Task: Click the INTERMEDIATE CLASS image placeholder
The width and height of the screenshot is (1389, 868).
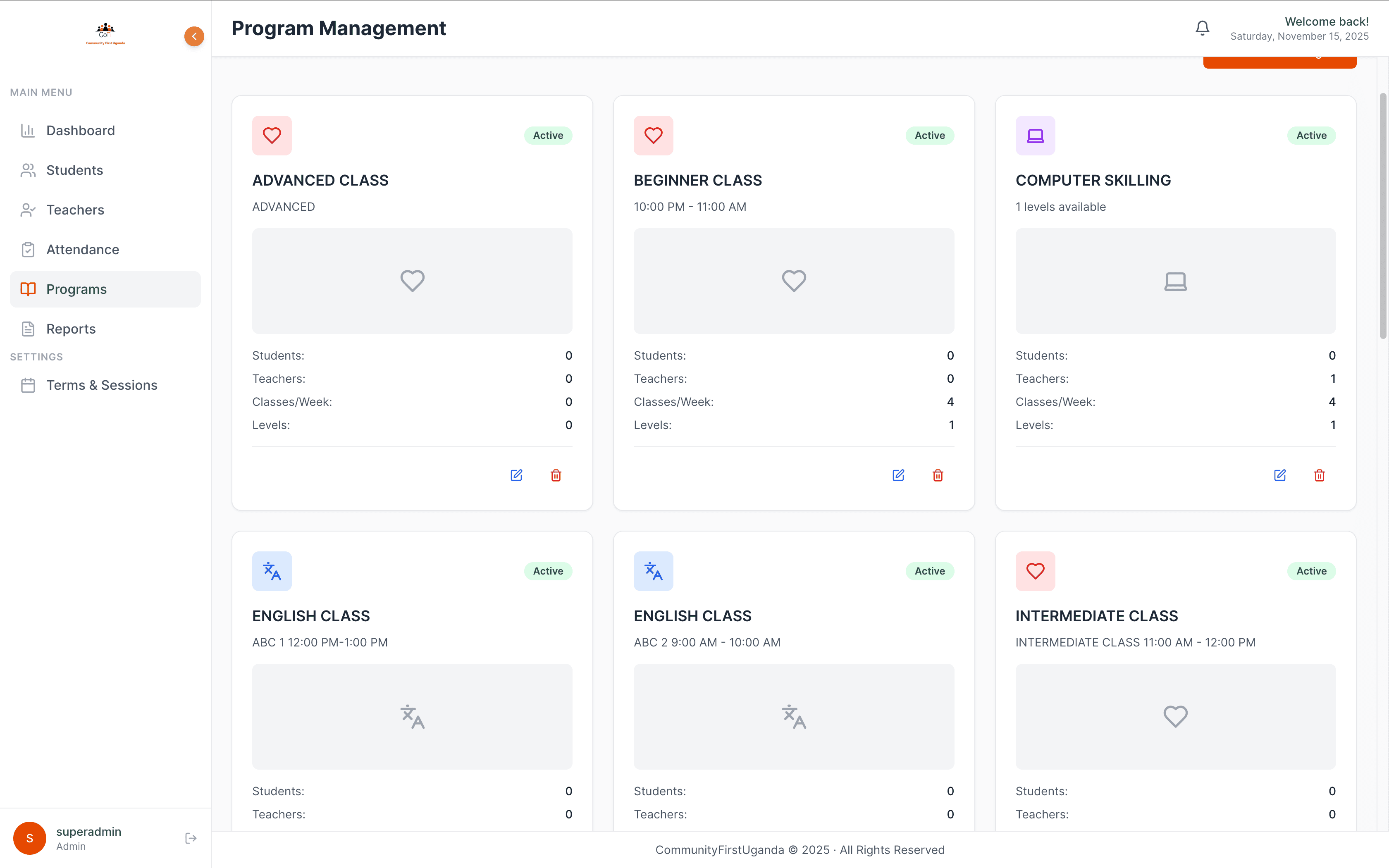Action: point(1176,716)
